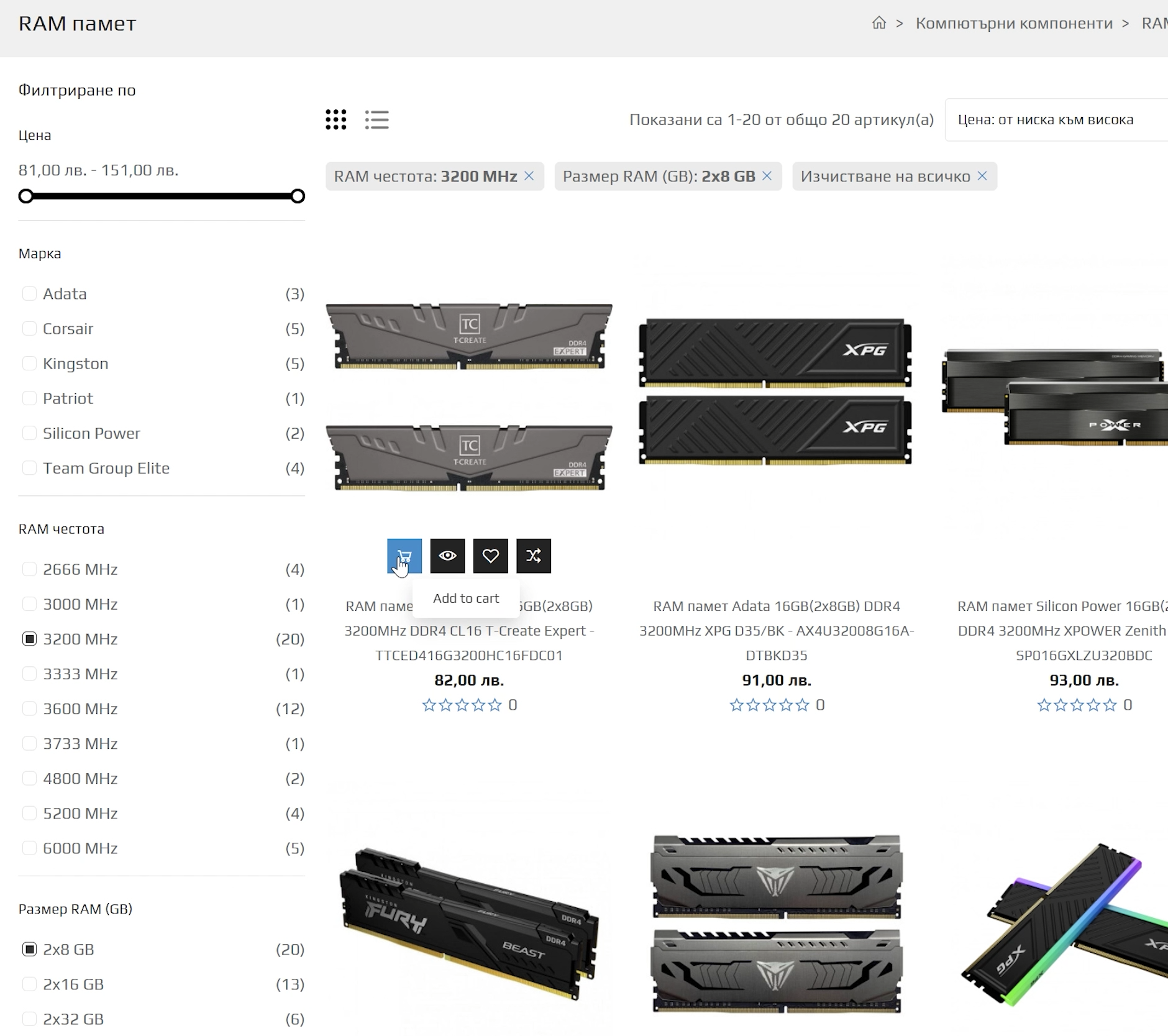Select the 2x16 GB size filter
The height and width of the screenshot is (1036, 1168).
[29, 984]
